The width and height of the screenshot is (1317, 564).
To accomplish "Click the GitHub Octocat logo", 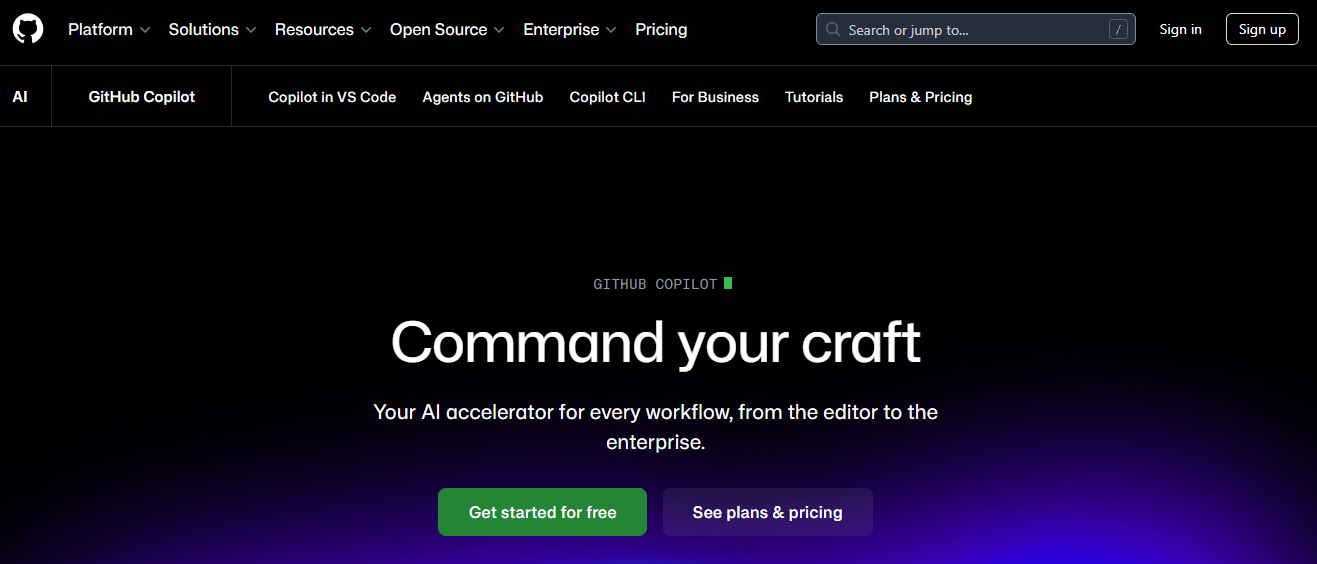I will (x=28, y=29).
